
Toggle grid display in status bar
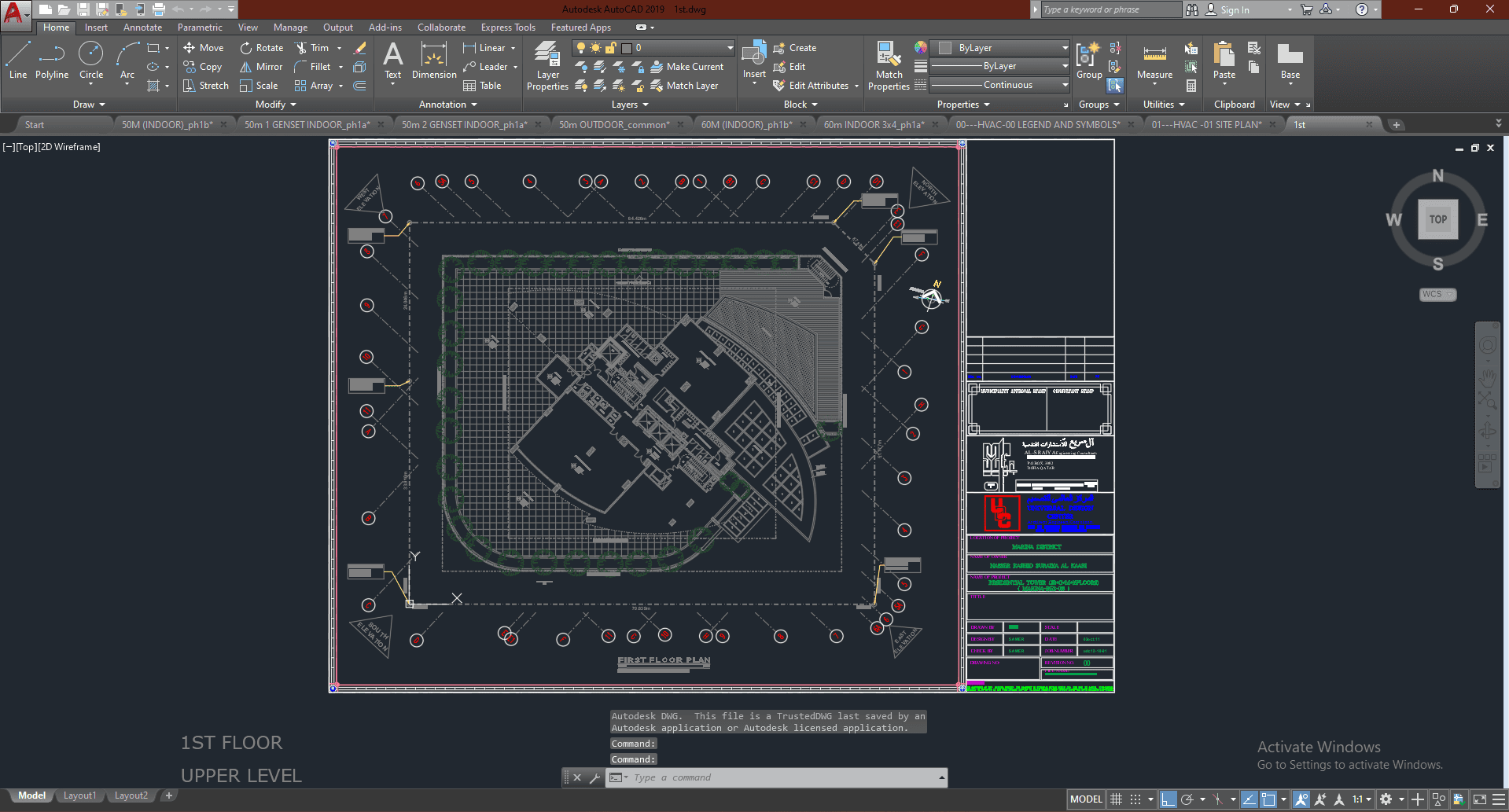(x=1116, y=799)
